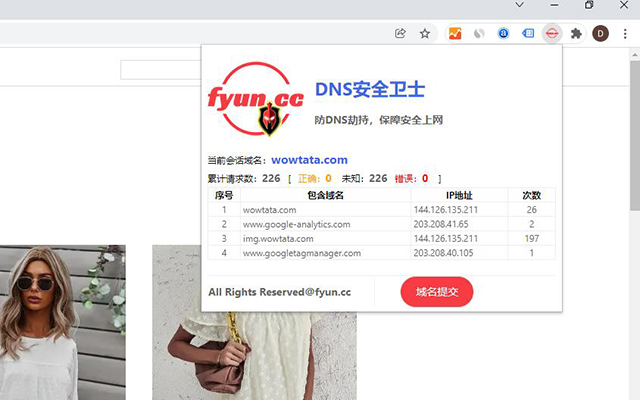Open the Extensions puzzle piece menu
Viewport: 640px width, 400px height.
pyautogui.click(x=576, y=33)
